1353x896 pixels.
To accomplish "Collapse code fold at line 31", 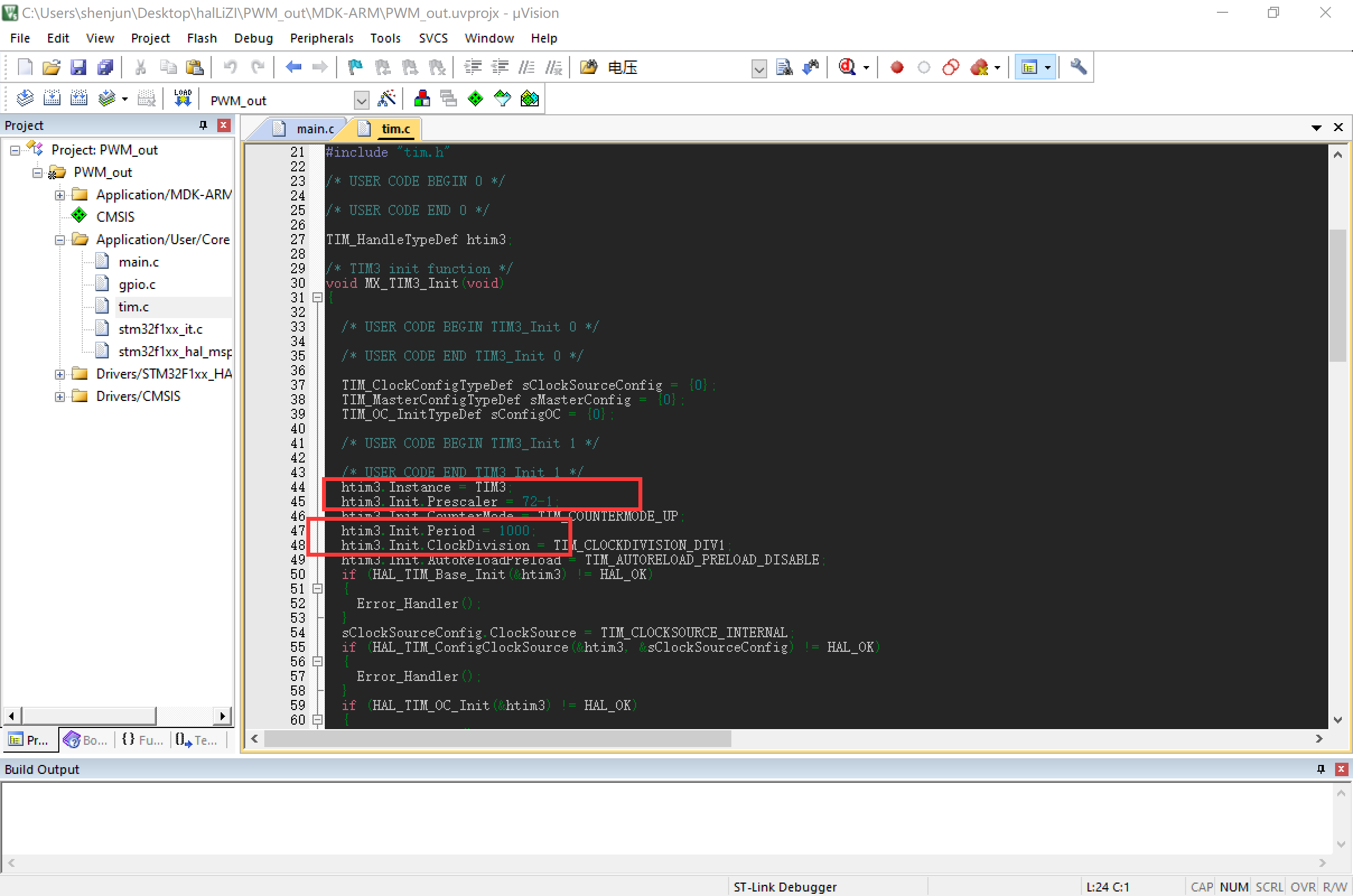I will tap(318, 298).
